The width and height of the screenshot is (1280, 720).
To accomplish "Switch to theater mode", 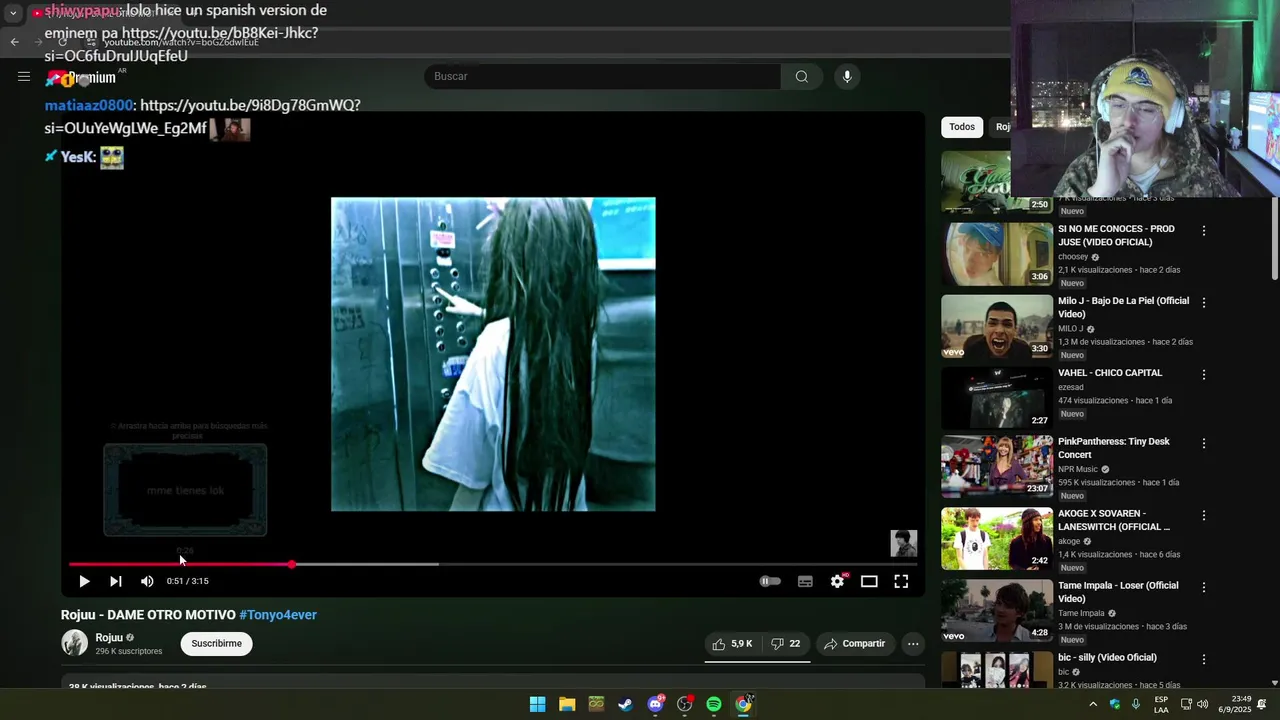I will click(869, 581).
